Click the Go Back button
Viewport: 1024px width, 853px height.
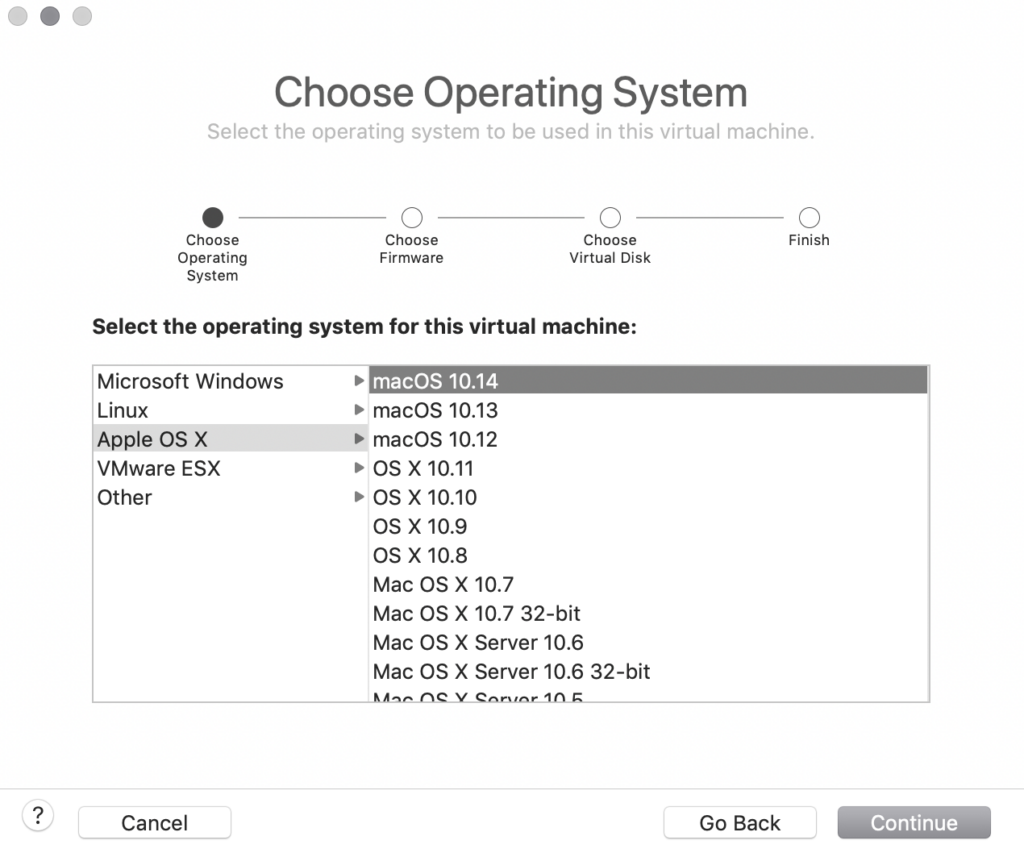coord(740,823)
